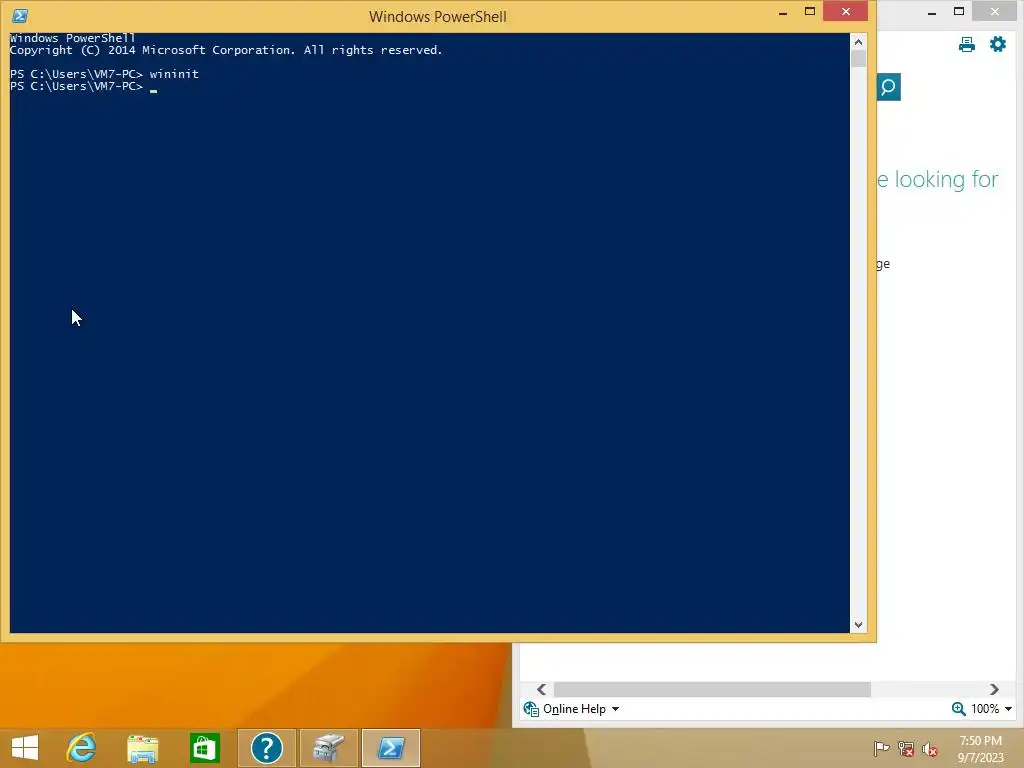The height and width of the screenshot is (768, 1024).
Task: Click the network status tray icon
Action: coord(906,748)
